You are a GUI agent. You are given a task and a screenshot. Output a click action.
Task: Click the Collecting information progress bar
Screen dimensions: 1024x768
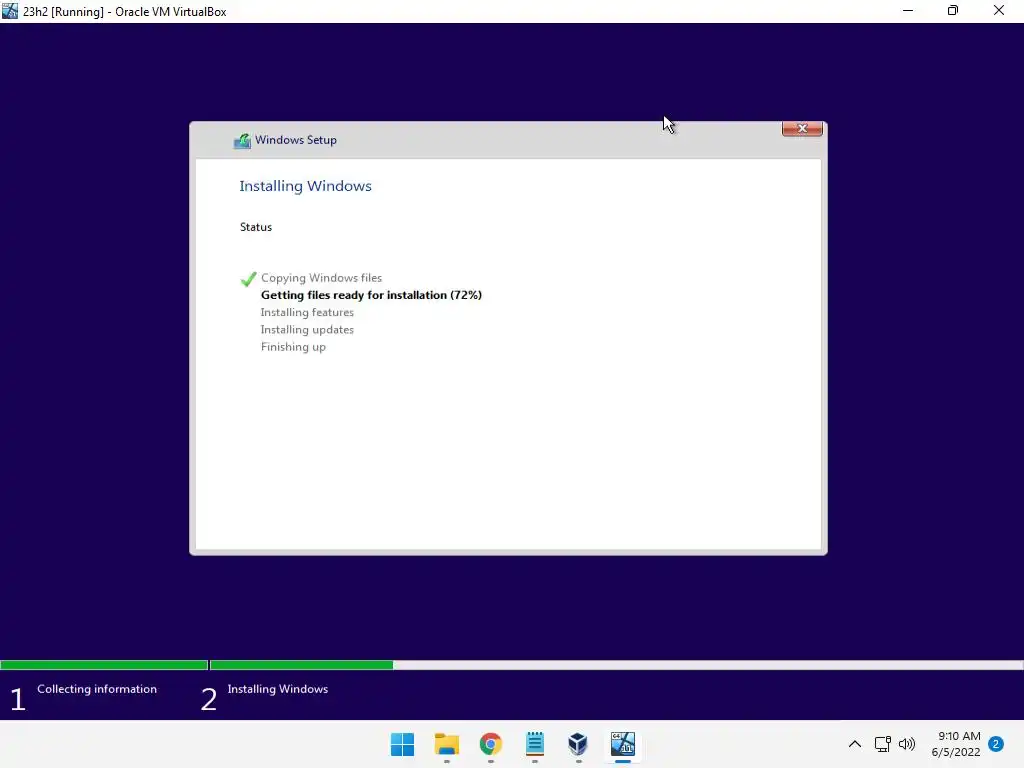tap(104, 665)
